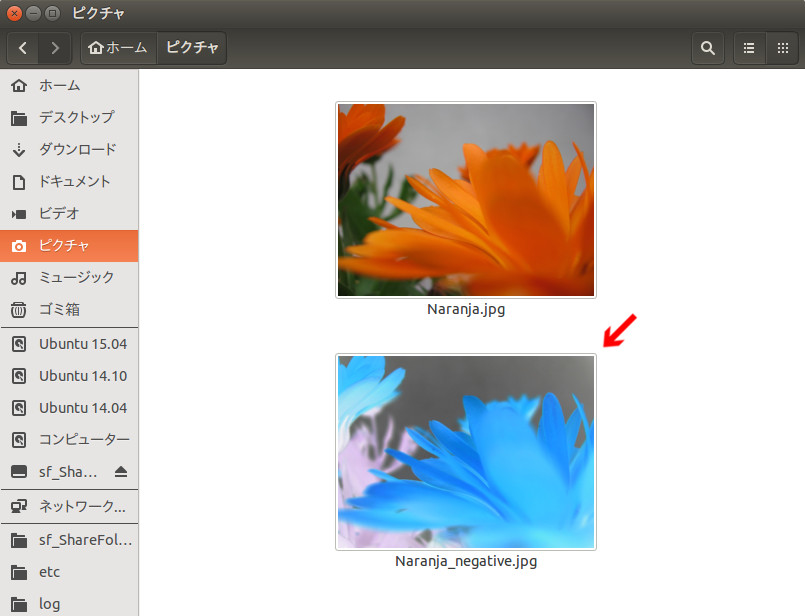The width and height of the screenshot is (805, 616).
Task: Open sf_ShareFol... bookmark folder
Action: click(69, 541)
